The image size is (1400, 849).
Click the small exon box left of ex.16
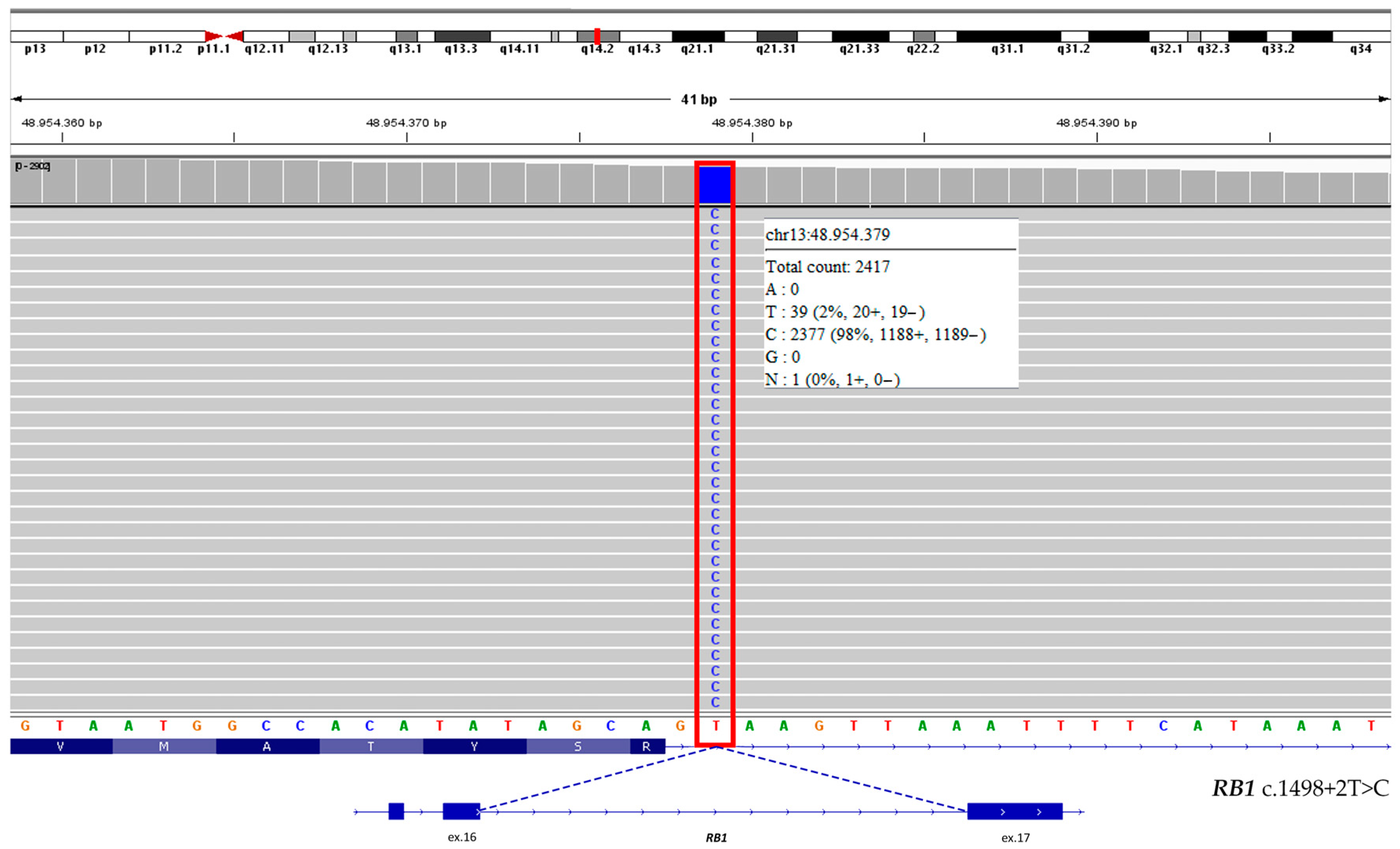click(396, 811)
